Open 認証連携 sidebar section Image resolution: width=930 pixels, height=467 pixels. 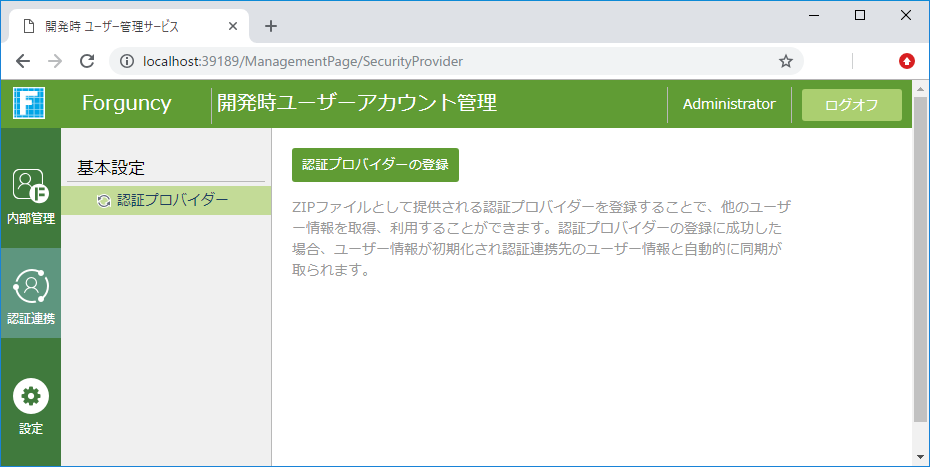(x=31, y=293)
